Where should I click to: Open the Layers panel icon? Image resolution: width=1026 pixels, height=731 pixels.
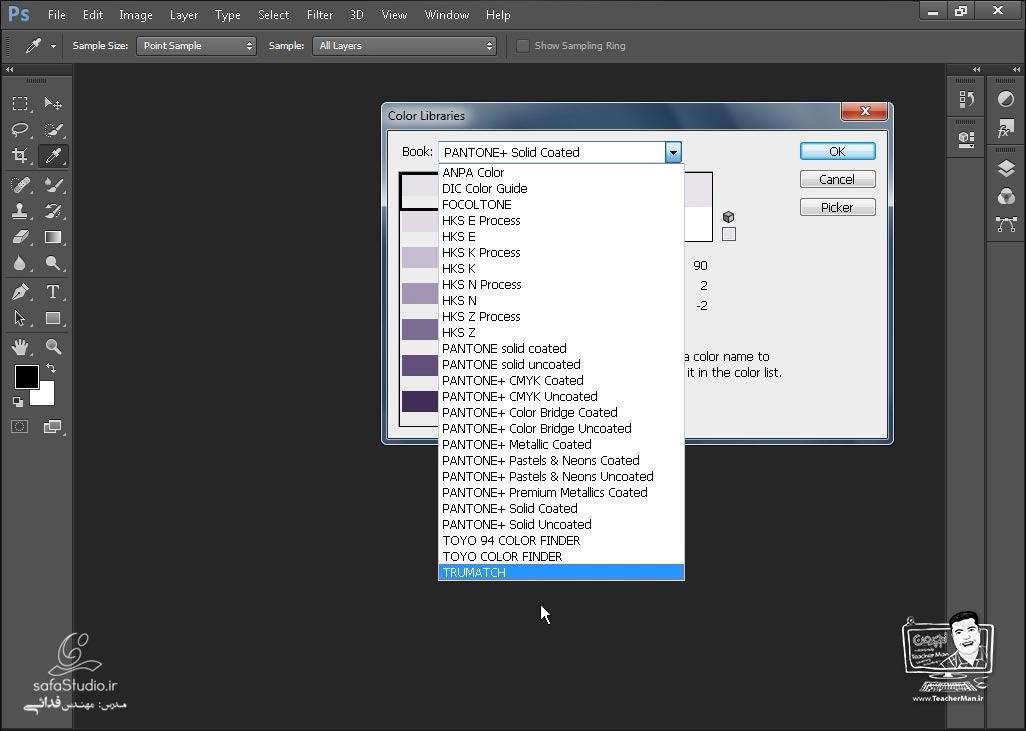pos(1006,168)
